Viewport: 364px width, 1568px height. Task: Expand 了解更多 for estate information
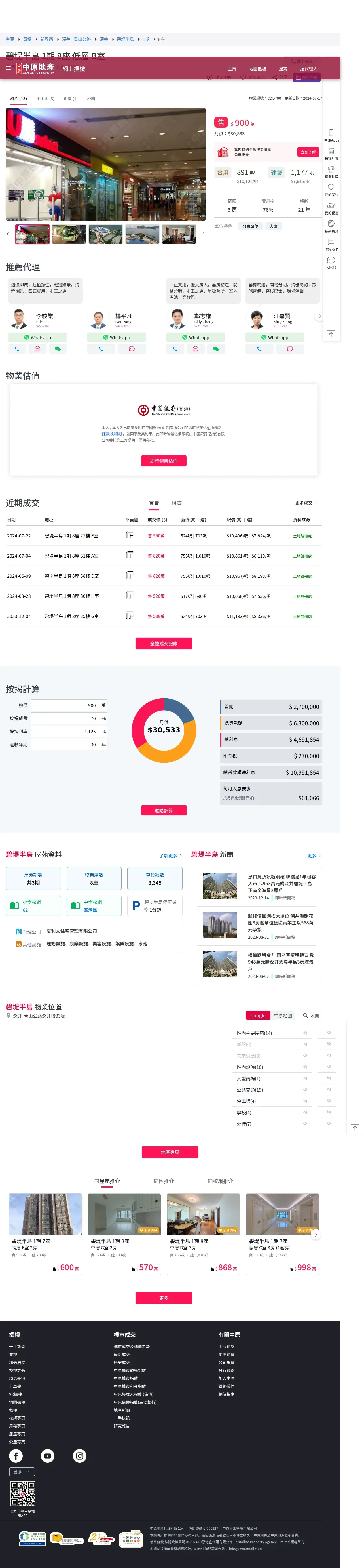[x=170, y=856]
